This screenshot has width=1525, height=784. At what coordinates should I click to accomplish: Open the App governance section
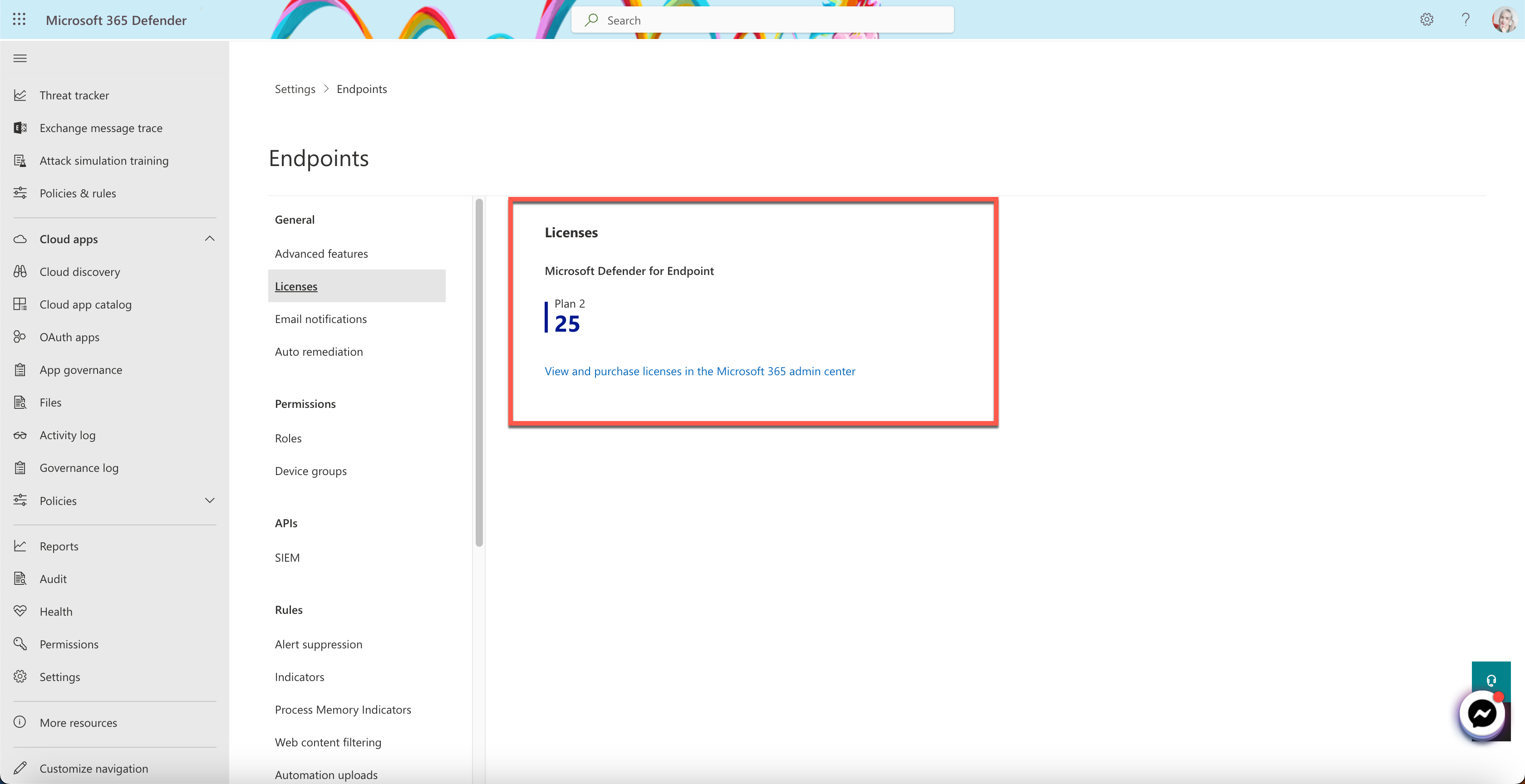[x=80, y=369]
